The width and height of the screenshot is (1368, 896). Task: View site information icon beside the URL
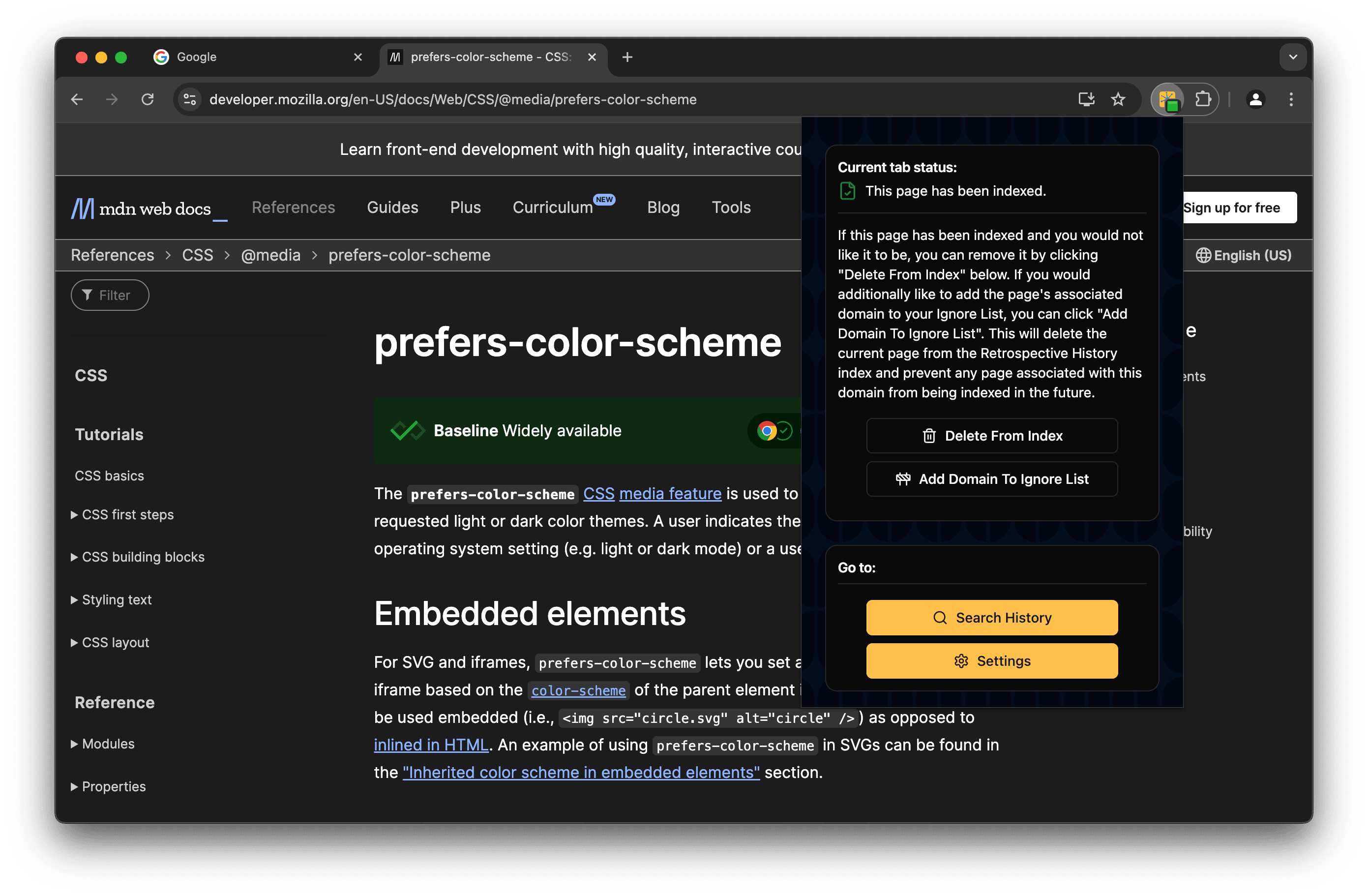(x=190, y=100)
